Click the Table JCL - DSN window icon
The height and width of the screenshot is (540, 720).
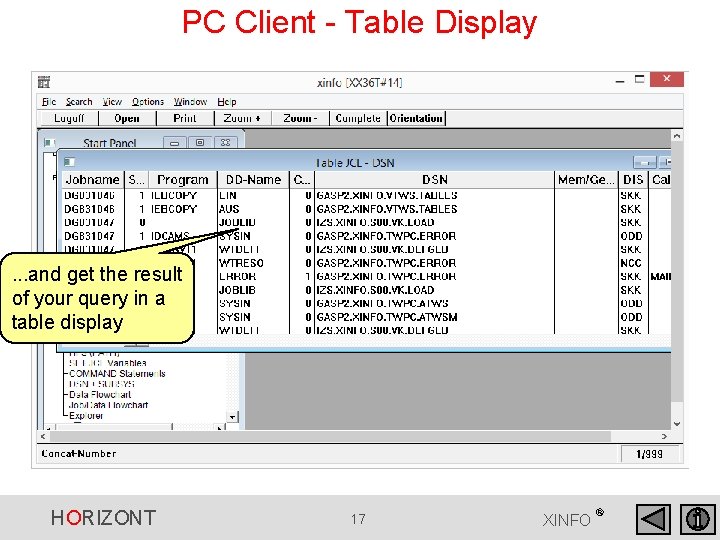[69, 162]
